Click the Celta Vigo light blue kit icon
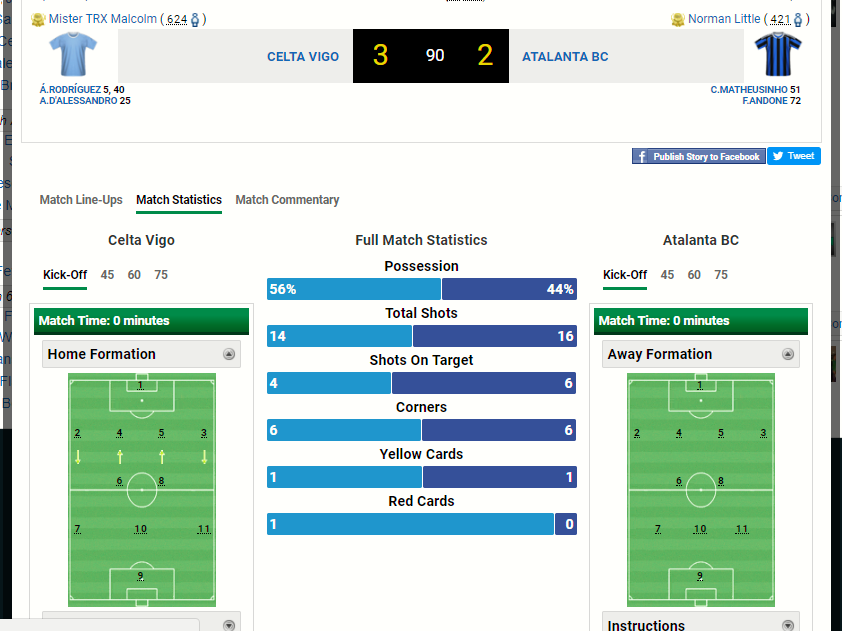842x631 pixels. click(x=74, y=55)
